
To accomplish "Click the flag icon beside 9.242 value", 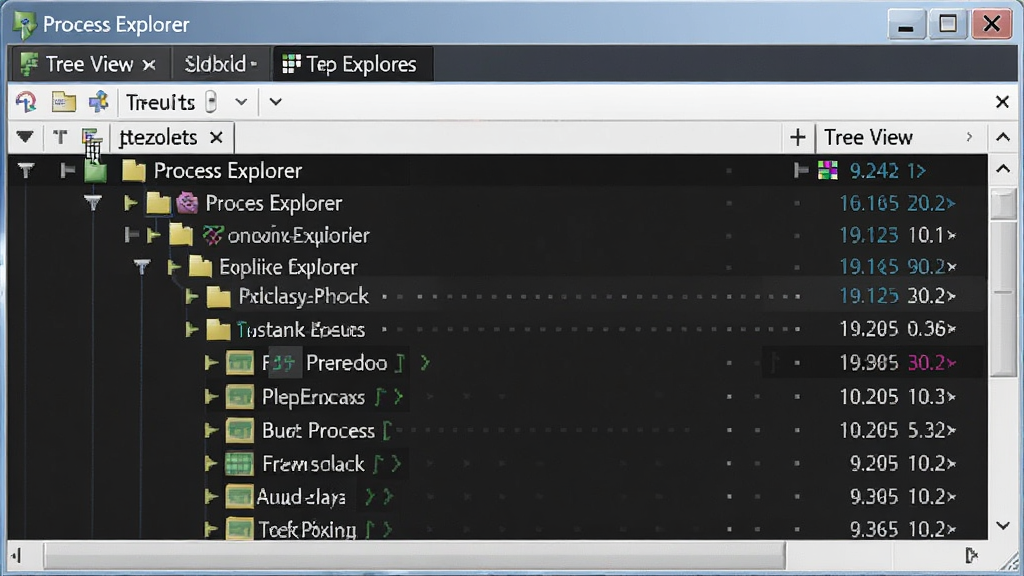I will [801, 170].
